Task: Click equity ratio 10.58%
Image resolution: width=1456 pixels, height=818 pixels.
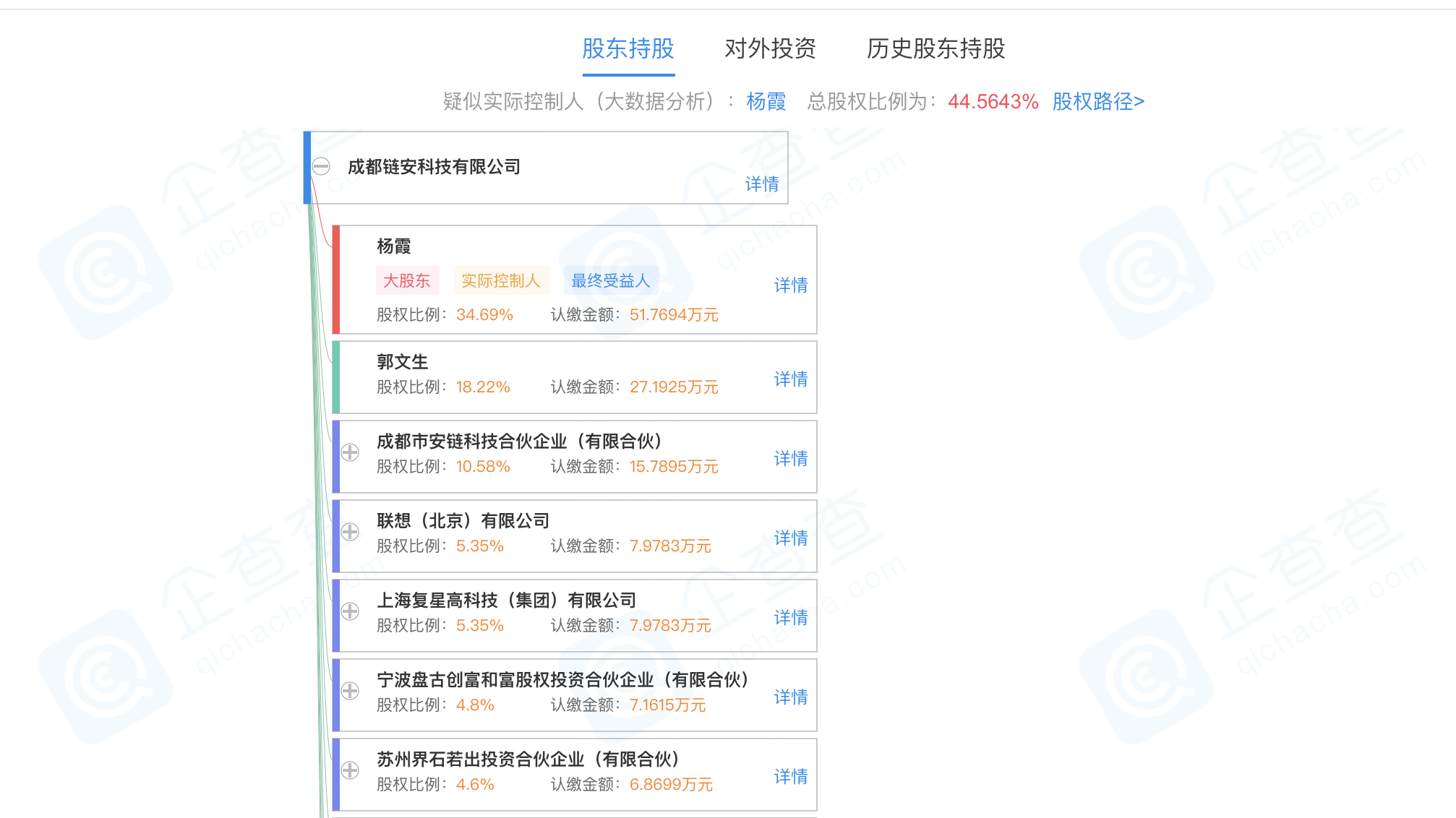Action: (x=483, y=467)
